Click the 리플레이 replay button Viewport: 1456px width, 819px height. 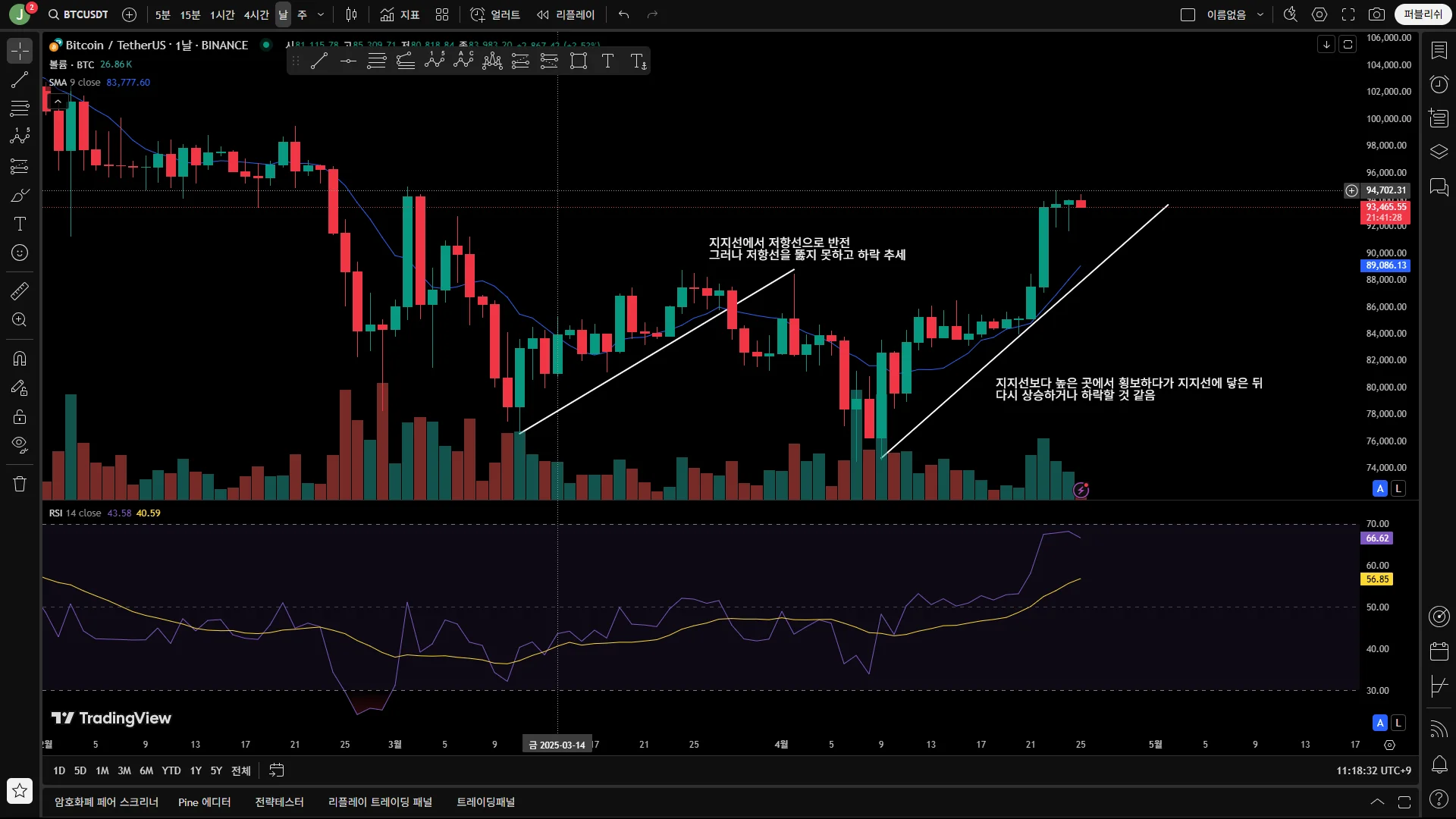(x=566, y=14)
